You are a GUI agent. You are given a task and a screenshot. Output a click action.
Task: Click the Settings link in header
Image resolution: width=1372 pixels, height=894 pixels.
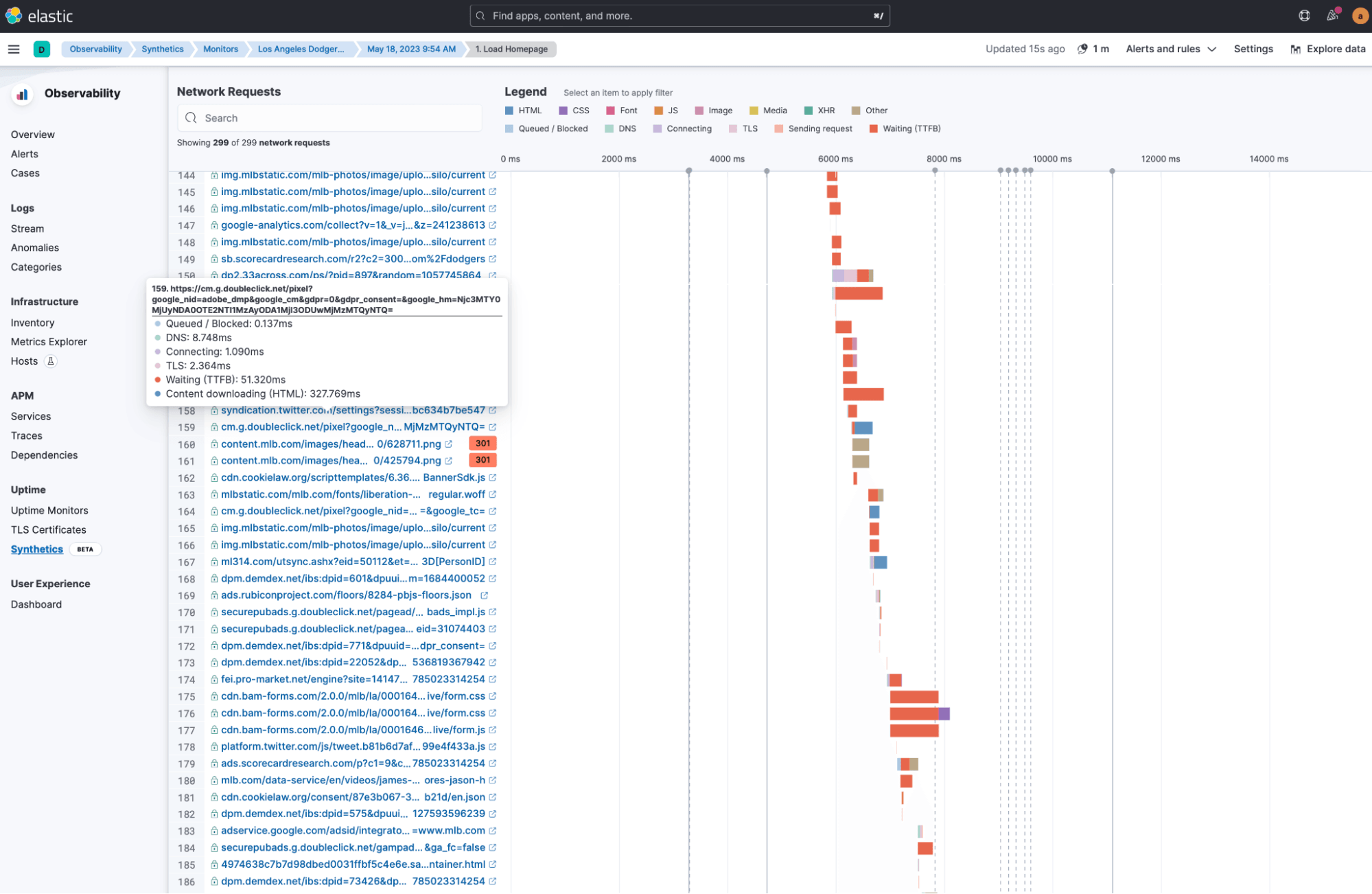1253,49
